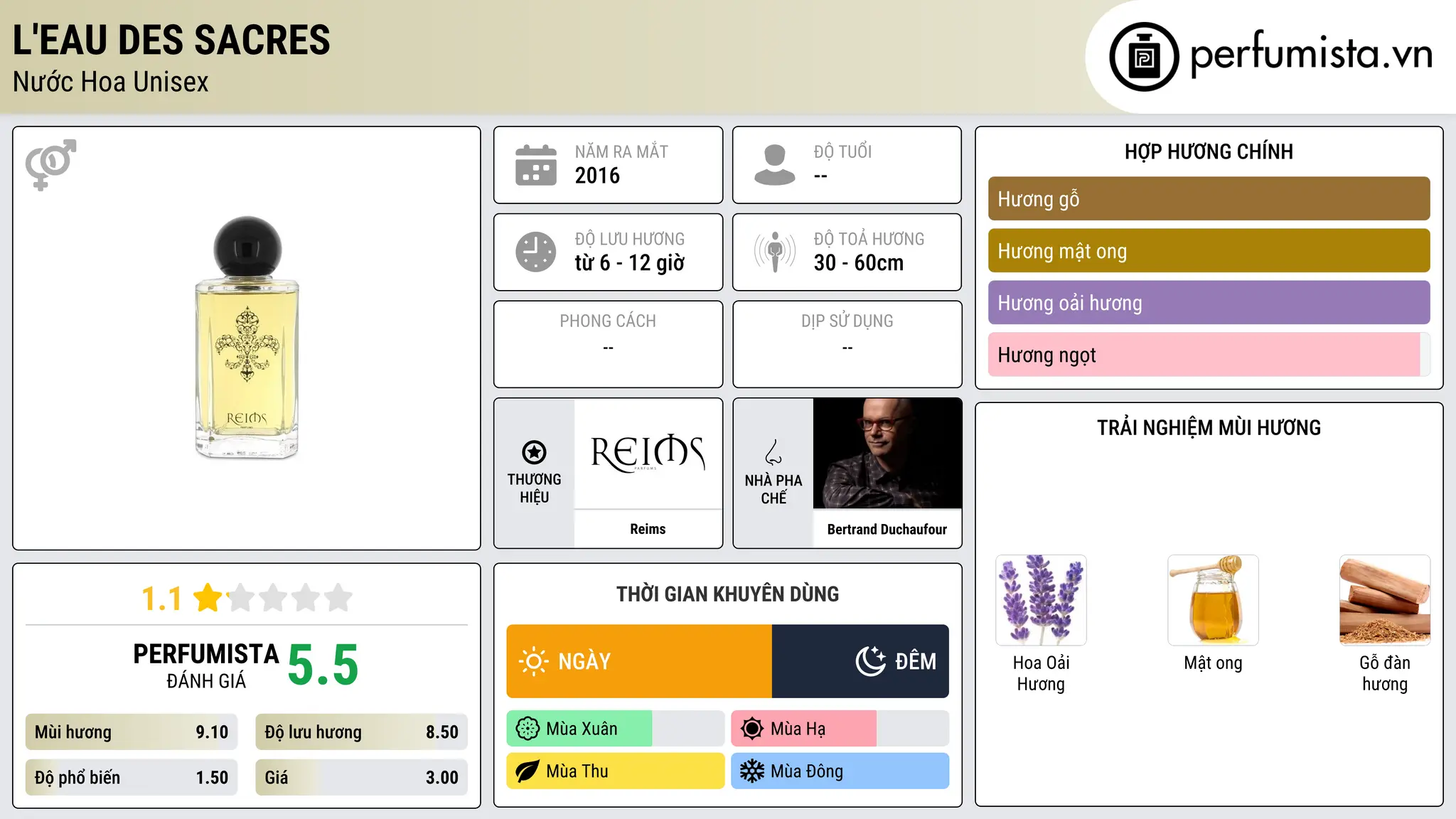The height and width of the screenshot is (819, 1456).
Task: Open the Reims brand logo image
Action: tap(648, 454)
